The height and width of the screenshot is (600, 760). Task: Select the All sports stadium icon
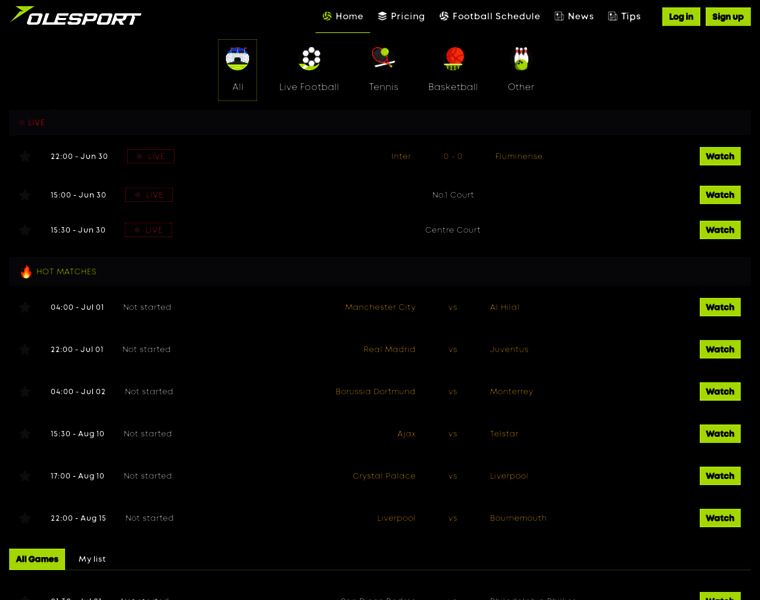238,59
